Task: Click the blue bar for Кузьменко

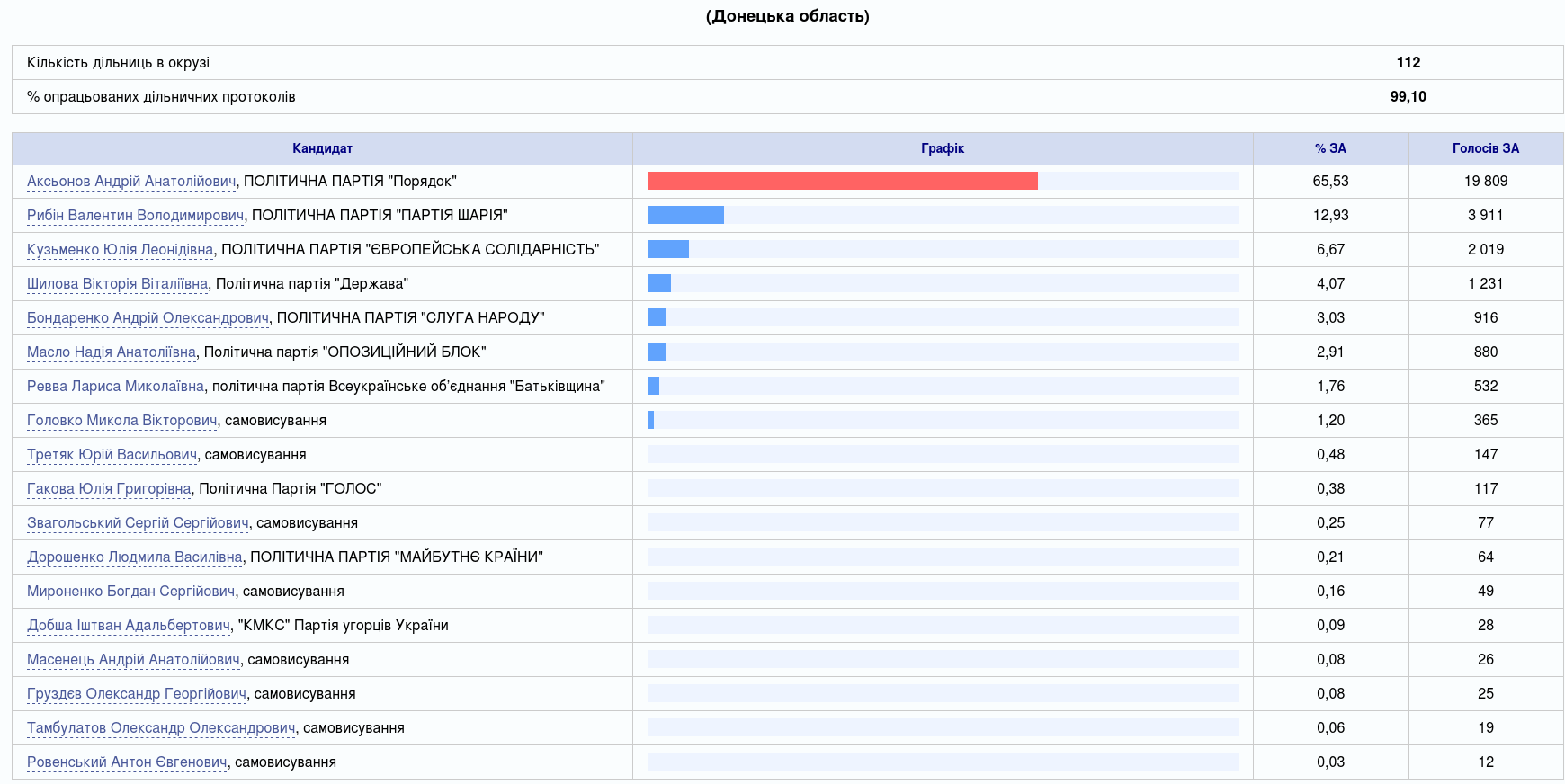Action: pos(668,249)
